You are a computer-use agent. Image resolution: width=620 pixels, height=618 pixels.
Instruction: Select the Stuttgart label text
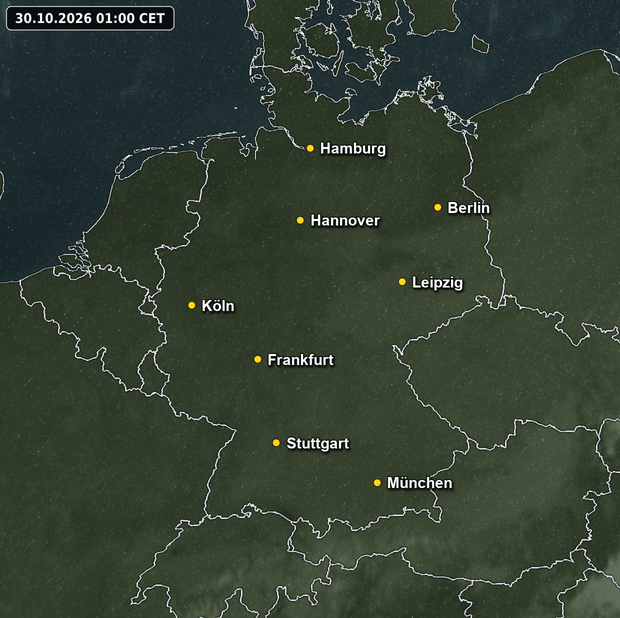318,444
